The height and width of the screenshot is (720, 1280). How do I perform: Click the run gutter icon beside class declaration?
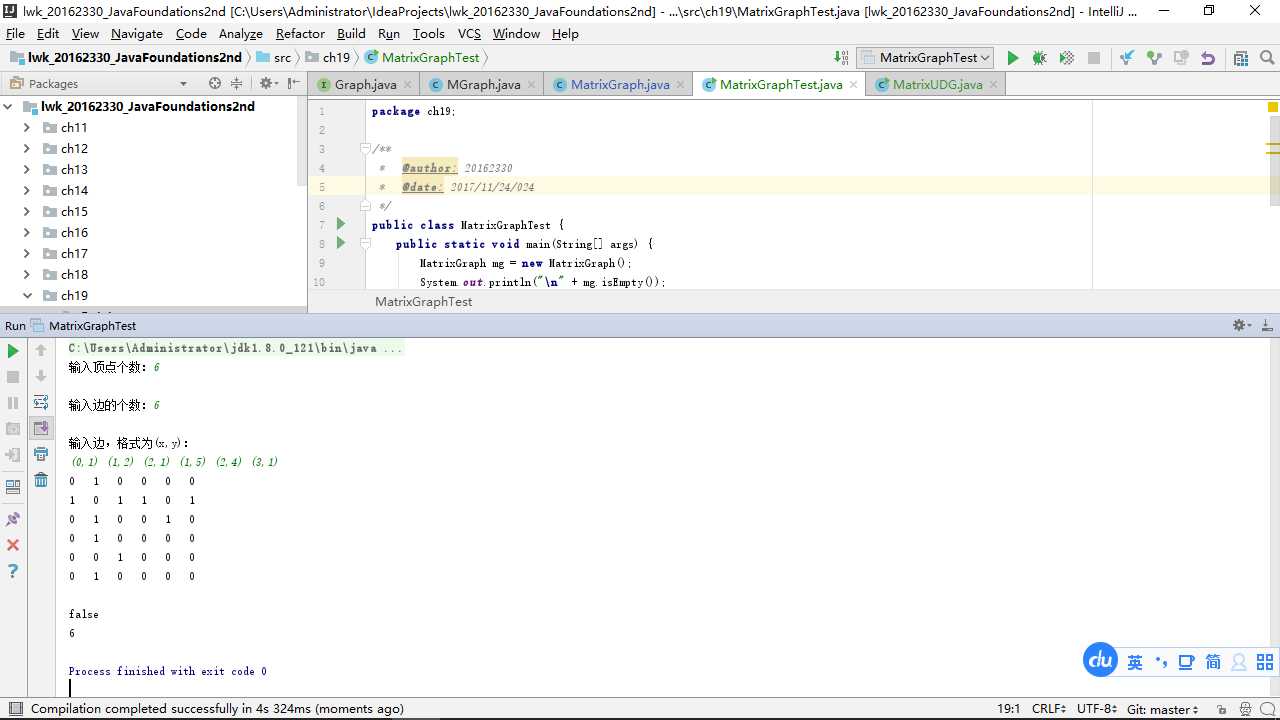(341, 224)
